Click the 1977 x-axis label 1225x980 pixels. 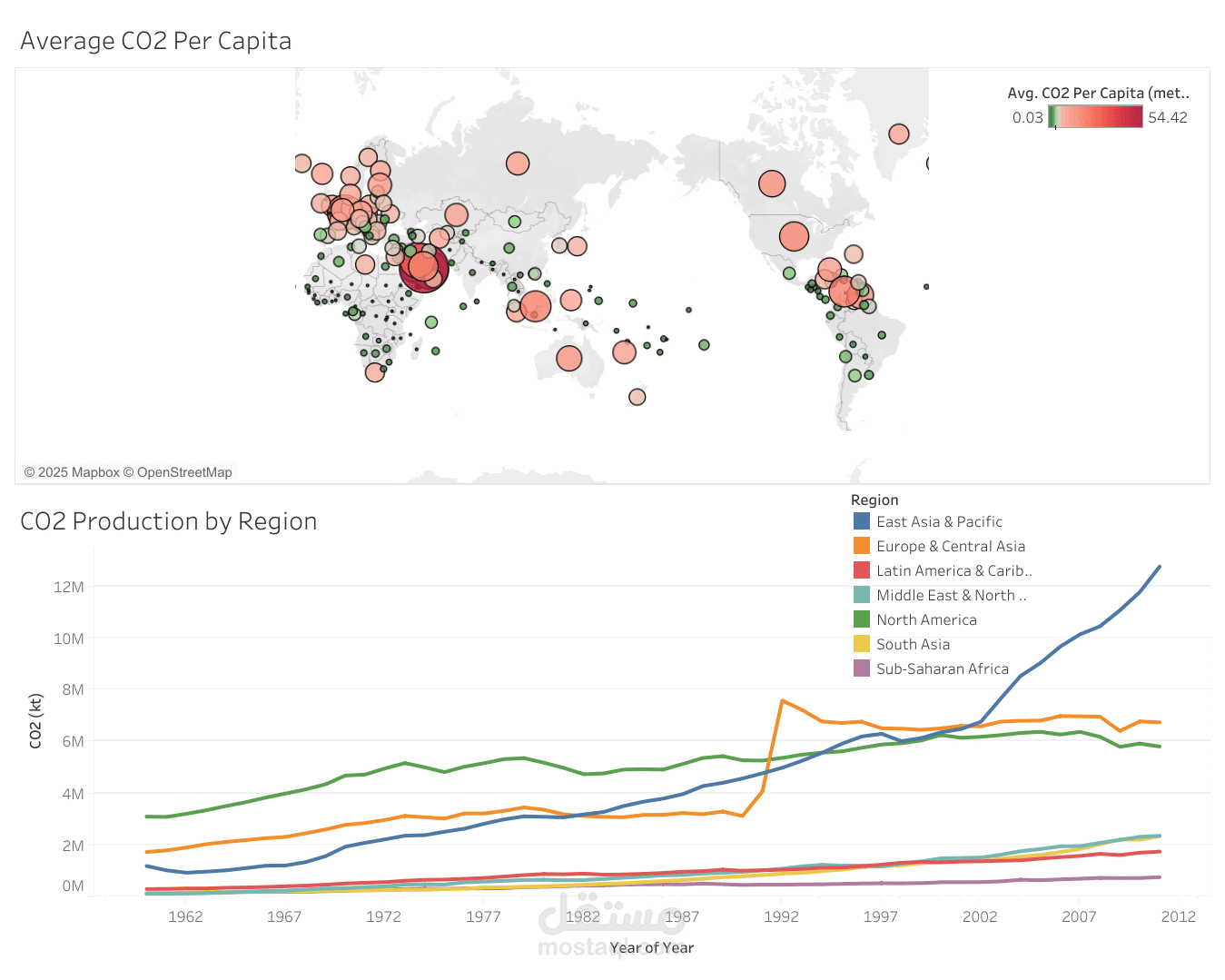[x=483, y=916]
